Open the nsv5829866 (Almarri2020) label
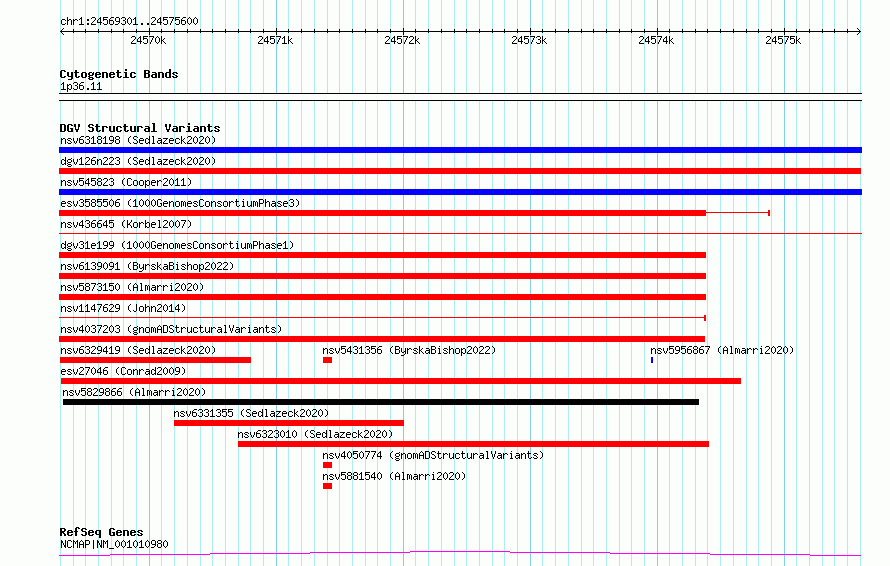 (134, 392)
